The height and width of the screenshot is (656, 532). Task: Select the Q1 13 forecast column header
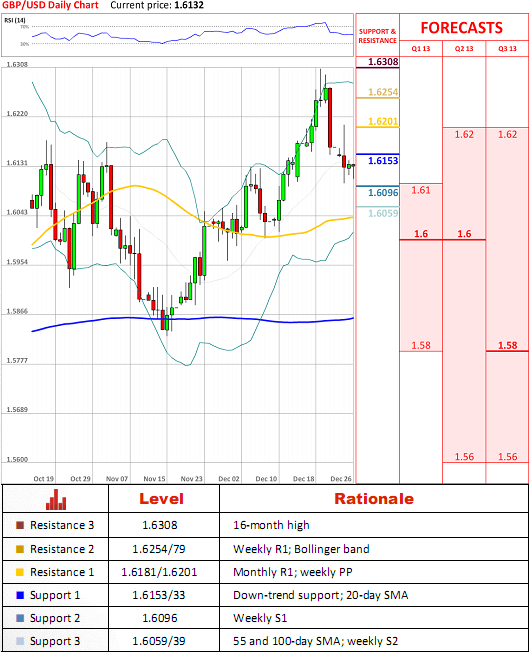421,49
